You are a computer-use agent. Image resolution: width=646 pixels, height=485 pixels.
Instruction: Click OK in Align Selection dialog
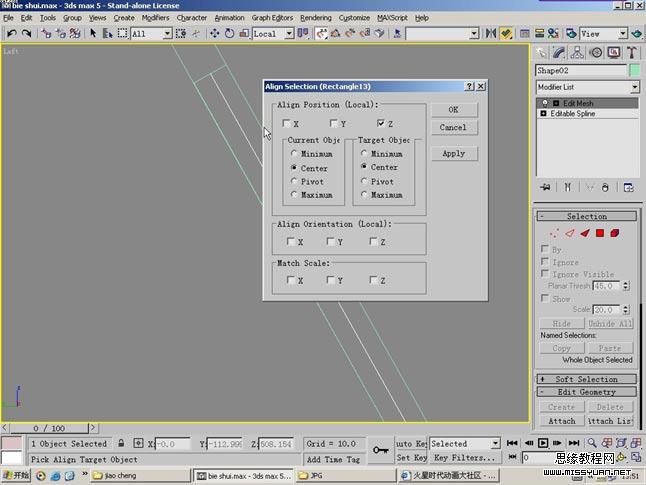coord(454,110)
